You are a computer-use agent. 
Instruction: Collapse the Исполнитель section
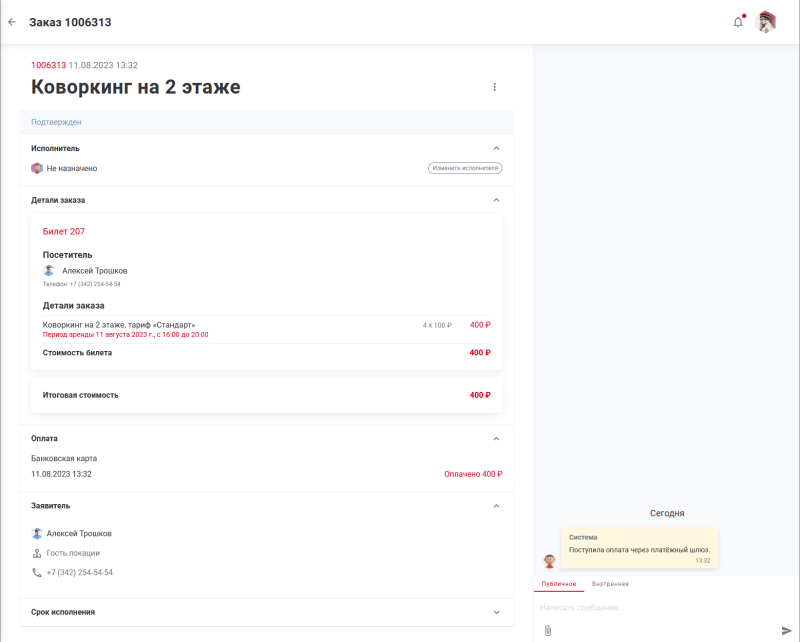tap(494, 148)
